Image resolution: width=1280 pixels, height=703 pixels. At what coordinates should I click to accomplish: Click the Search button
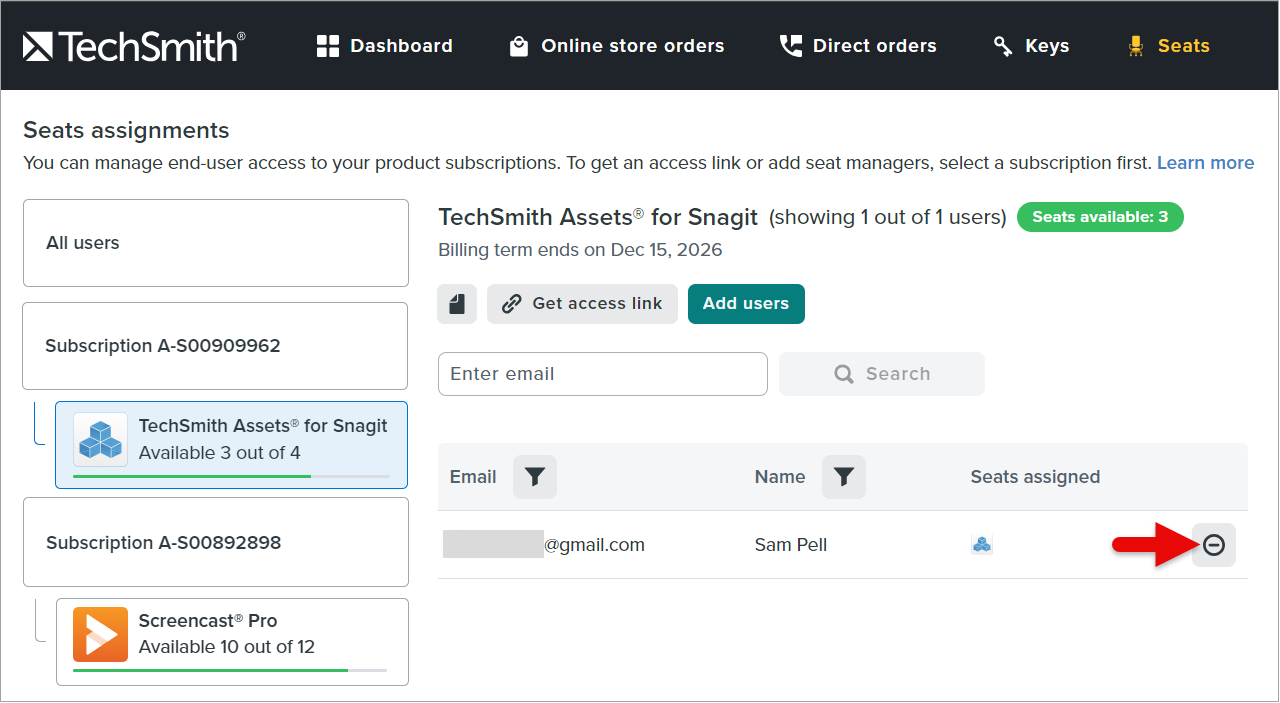(882, 374)
